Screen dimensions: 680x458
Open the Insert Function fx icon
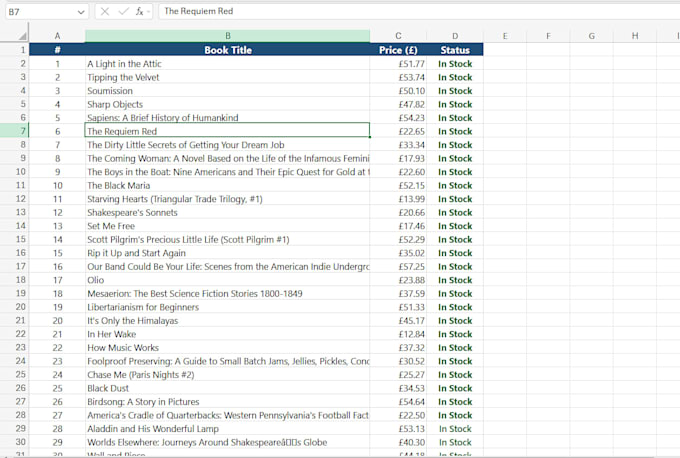tap(140, 12)
